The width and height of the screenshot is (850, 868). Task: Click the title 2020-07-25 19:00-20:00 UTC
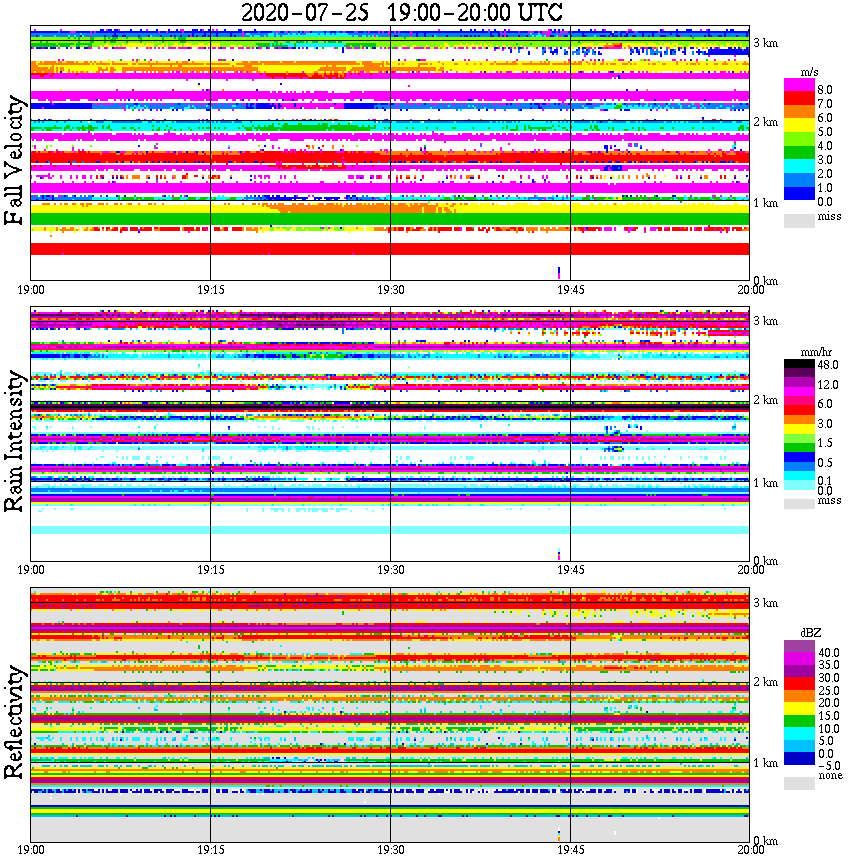pyautogui.click(x=402, y=12)
